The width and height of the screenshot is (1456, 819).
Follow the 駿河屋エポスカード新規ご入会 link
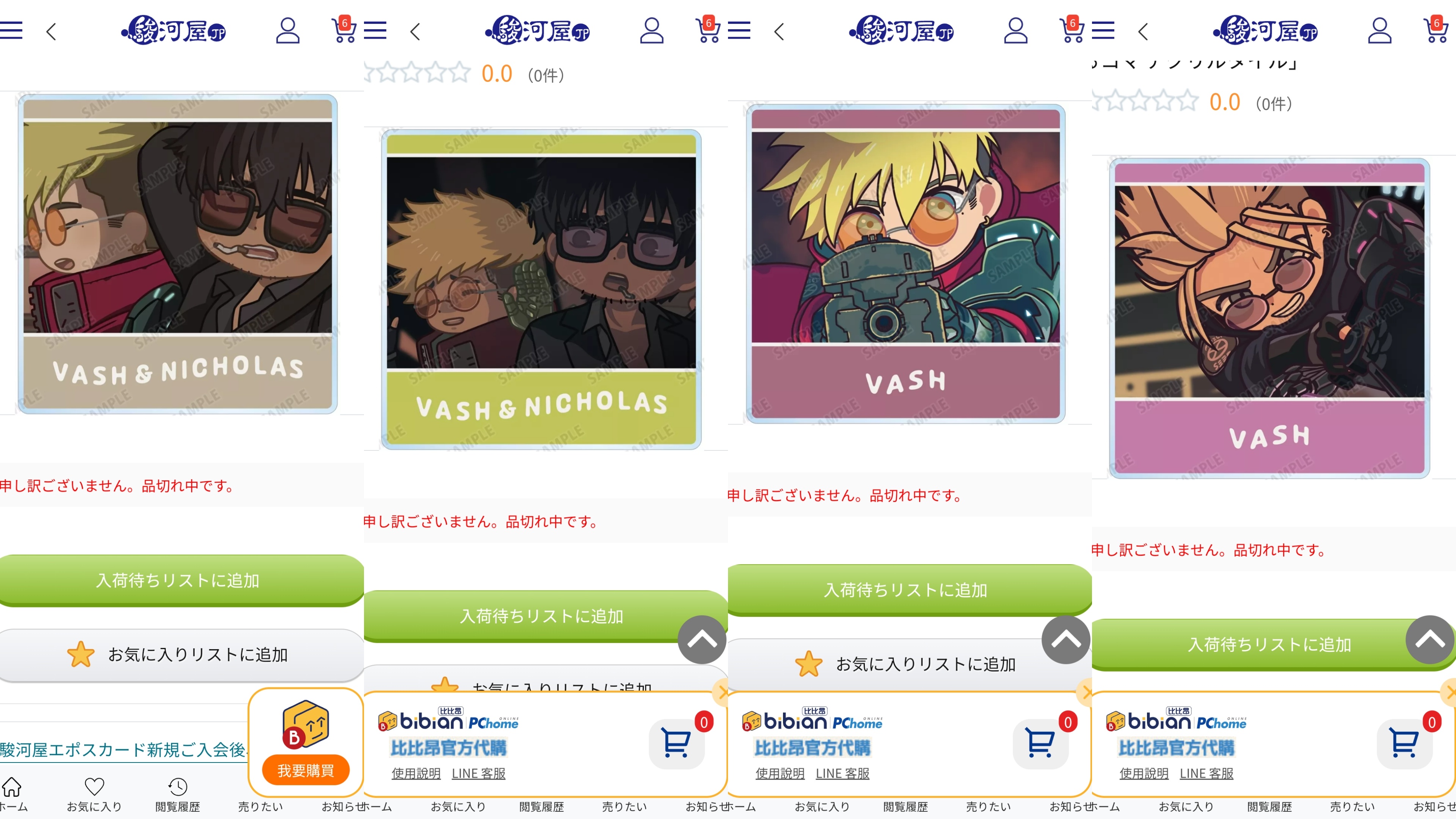pos(123,750)
